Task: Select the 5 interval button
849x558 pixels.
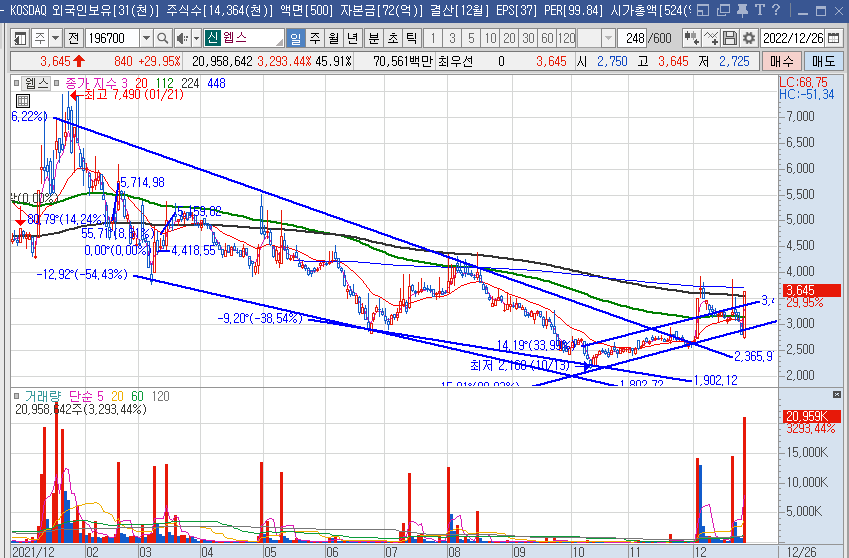Action: click(x=471, y=38)
